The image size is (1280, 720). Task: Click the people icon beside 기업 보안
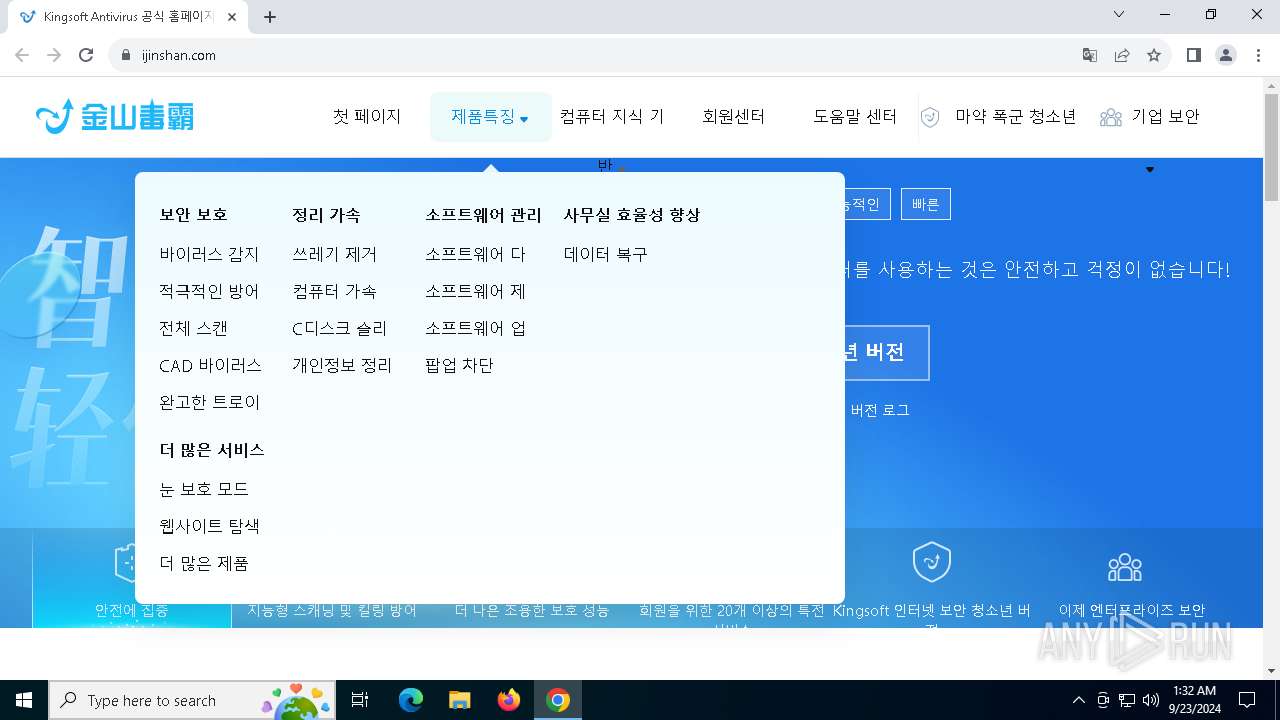(x=1111, y=117)
